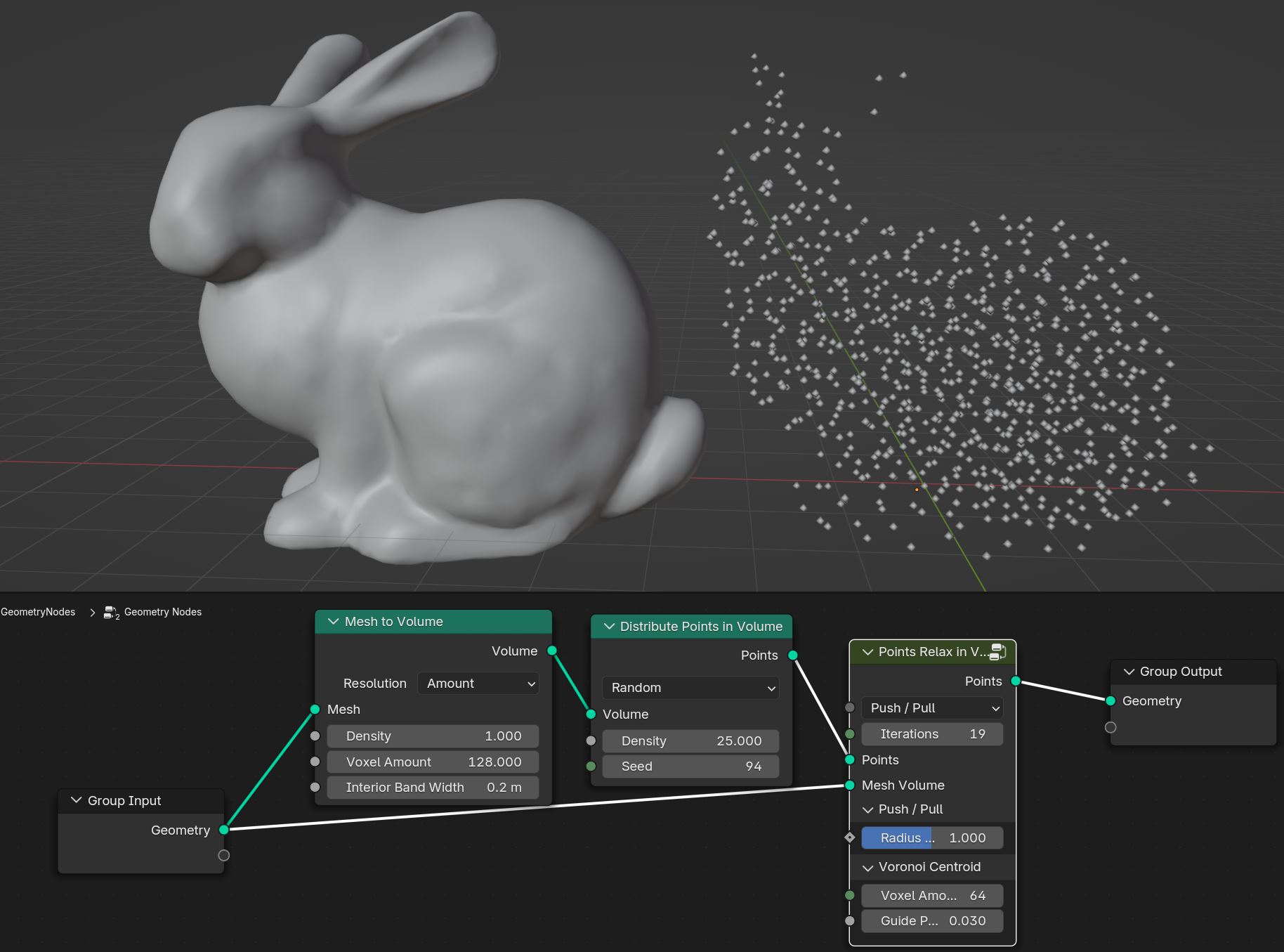Click the Radius slider field
The width and height of the screenshot is (1284, 952).
click(x=932, y=837)
